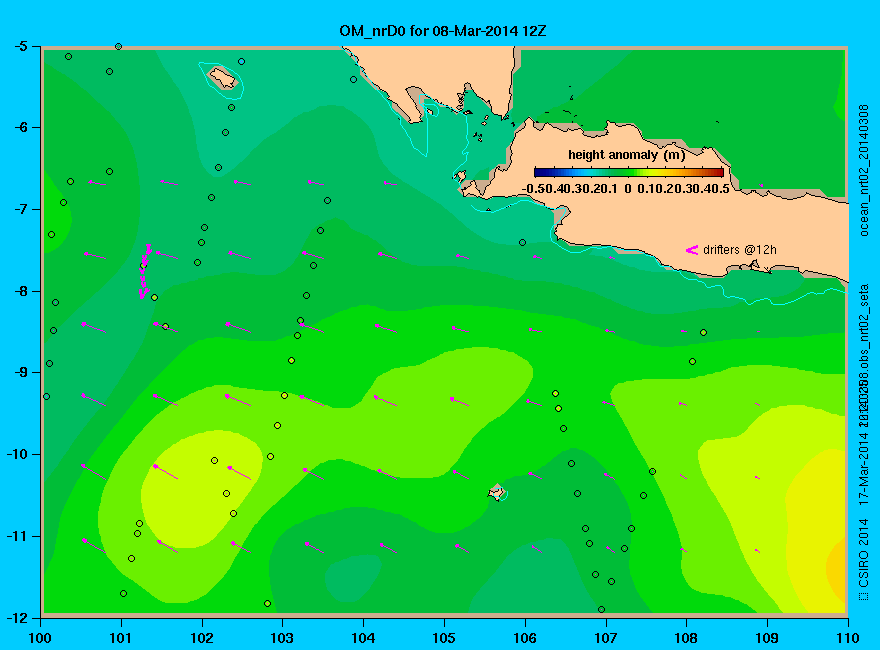Click the magenta drifter arrow legend symbol
This screenshot has height=650, width=880.
[x=691, y=250]
